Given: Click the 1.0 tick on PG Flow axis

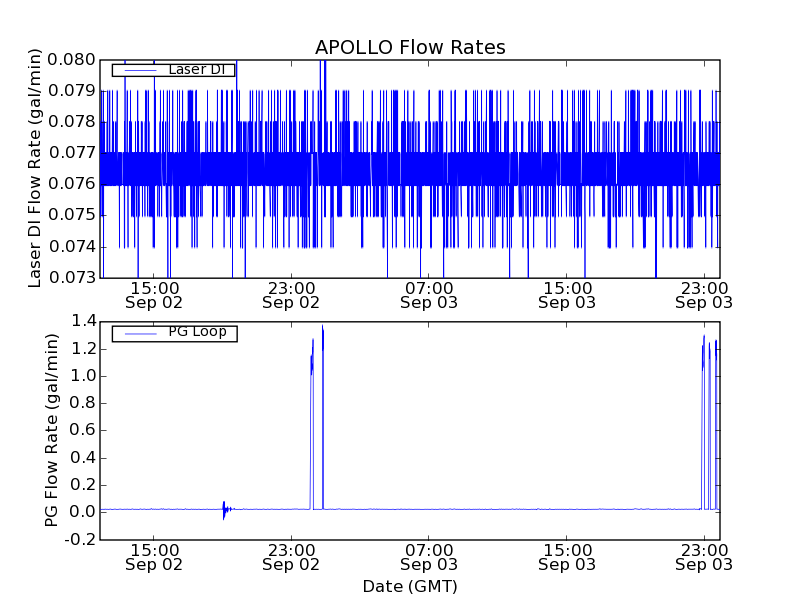Looking at the screenshot, I should click(83, 376).
